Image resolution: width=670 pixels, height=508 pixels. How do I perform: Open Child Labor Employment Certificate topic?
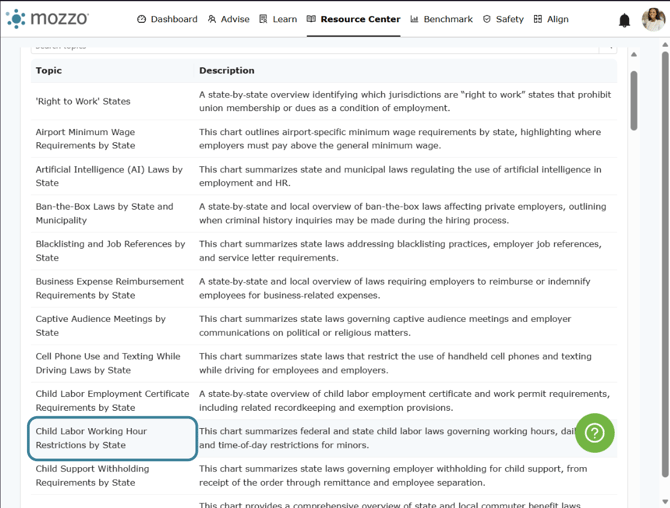pyautogui.click(x=112, y=400)
